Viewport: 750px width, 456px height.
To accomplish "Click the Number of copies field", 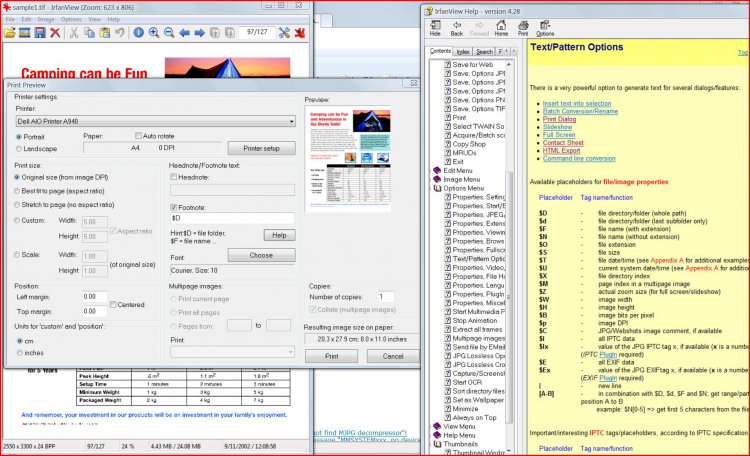I will pos(386,297).
